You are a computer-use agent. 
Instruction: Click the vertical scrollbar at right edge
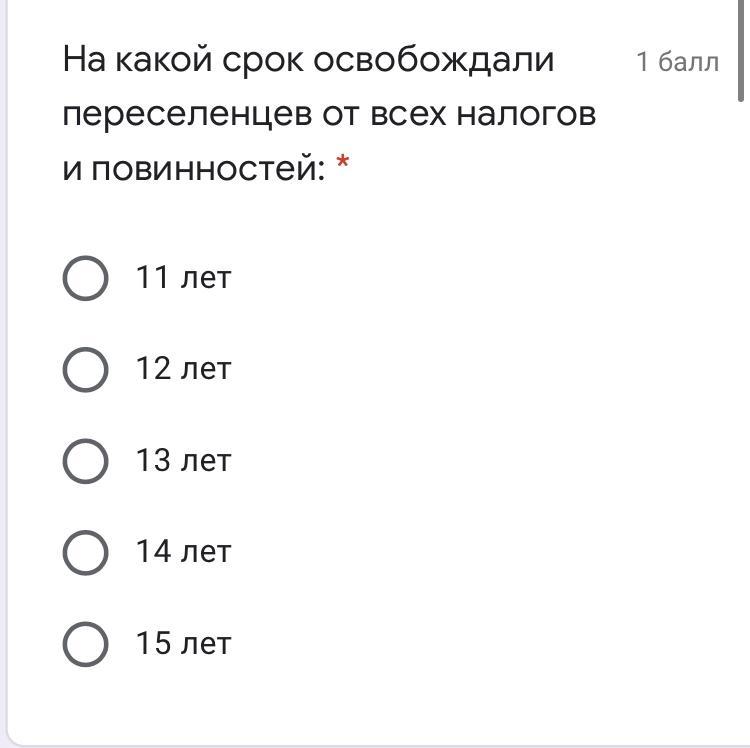741,50
